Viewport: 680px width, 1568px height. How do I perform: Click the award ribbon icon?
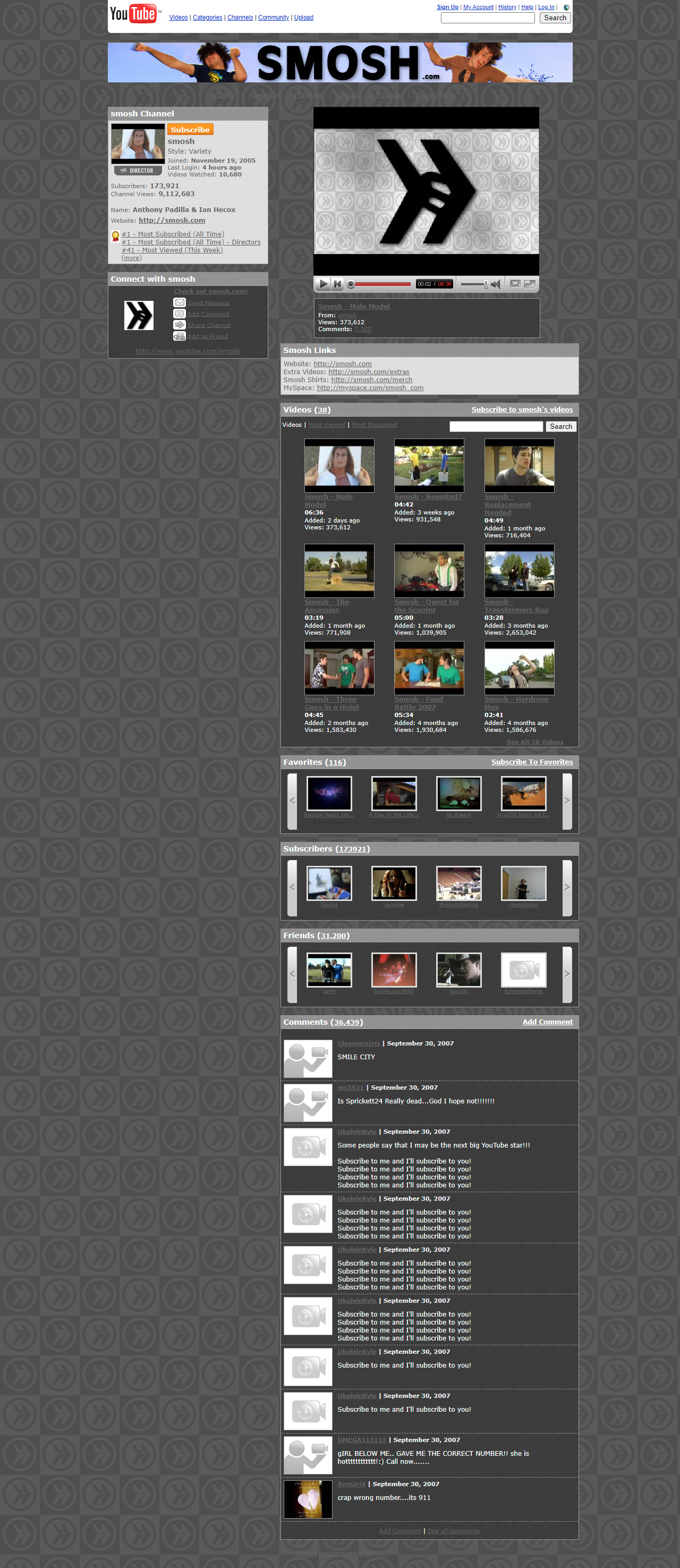115,236
